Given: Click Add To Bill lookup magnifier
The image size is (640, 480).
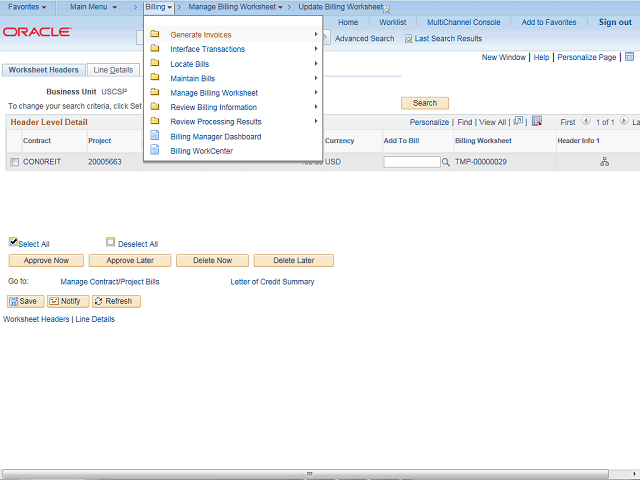Looking at the screenshot, I should (446, 162).
